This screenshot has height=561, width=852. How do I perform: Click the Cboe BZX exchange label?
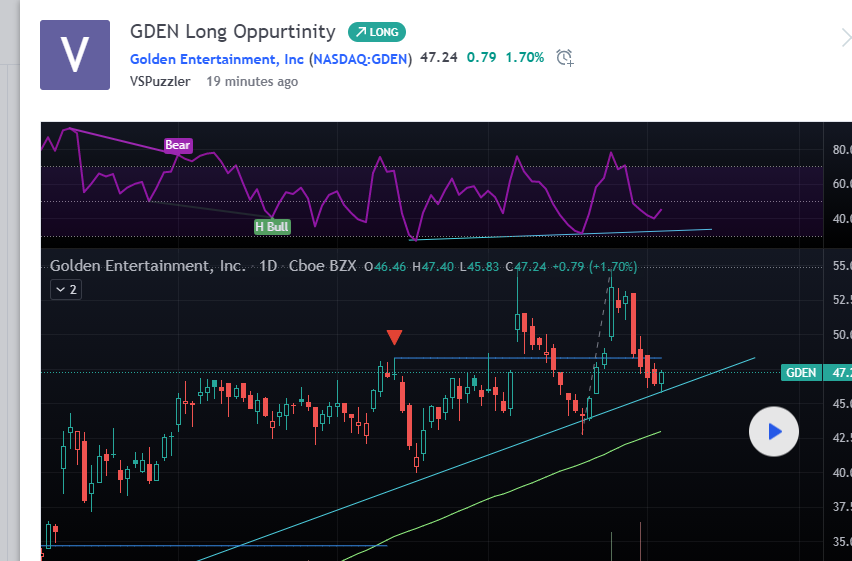point(322,267)
